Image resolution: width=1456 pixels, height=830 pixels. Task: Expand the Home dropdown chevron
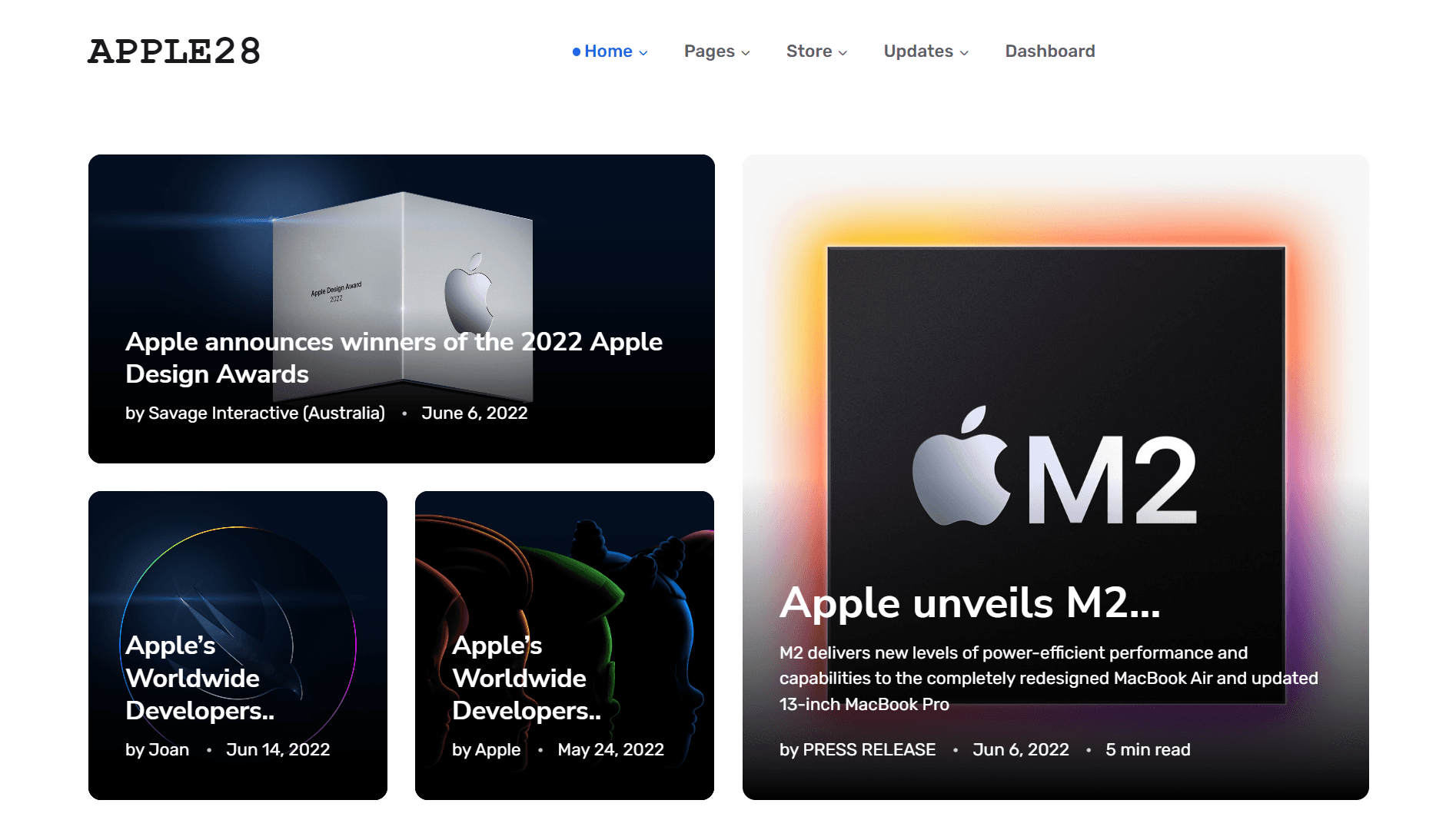coord(643,53)
